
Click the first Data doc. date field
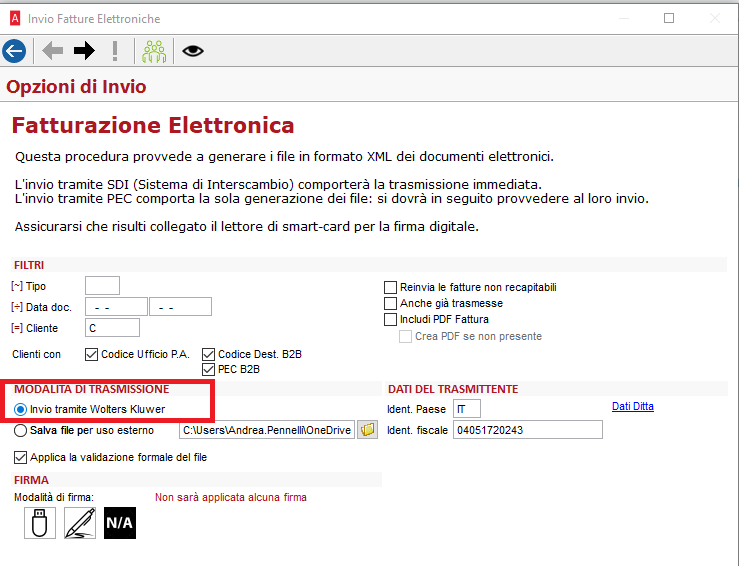pyautogui.click(x=116, y=307)
